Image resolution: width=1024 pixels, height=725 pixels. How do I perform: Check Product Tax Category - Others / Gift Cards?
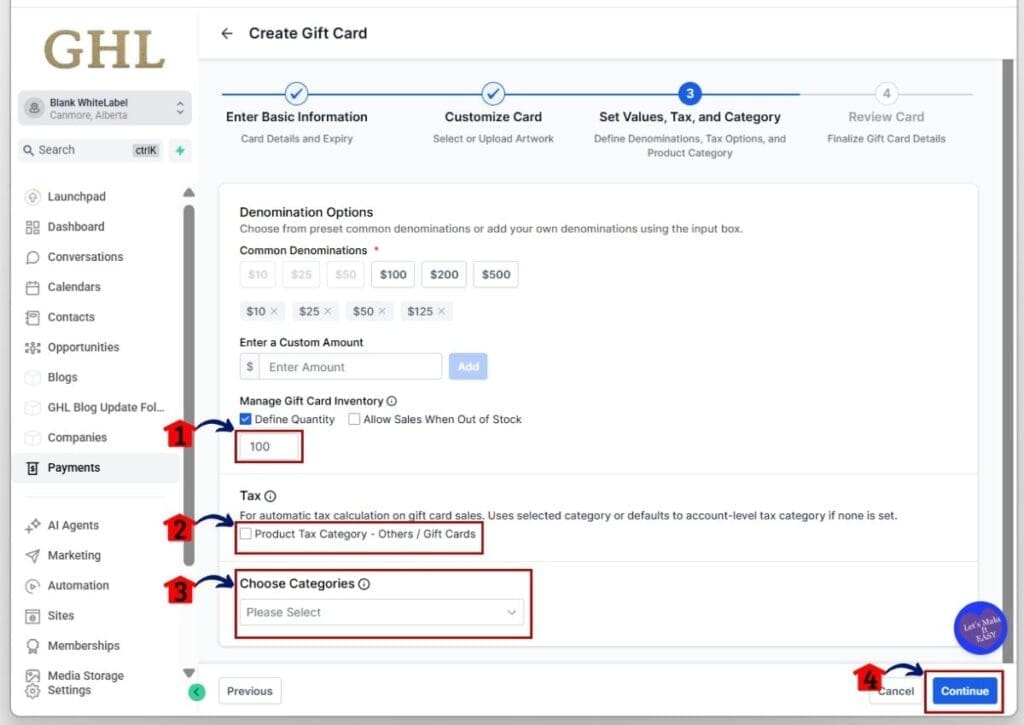[x=246, y=534]
